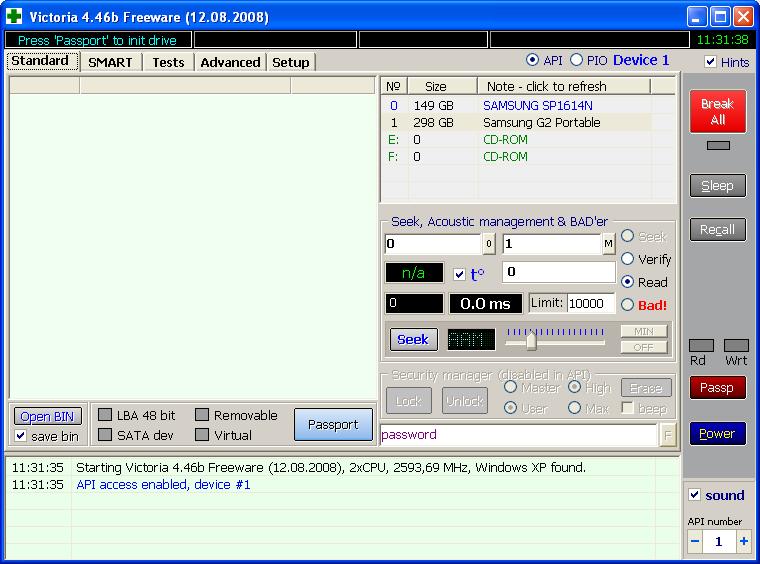Toggle Removable indicator
The image size is (760, 564).
coord(202,415)
